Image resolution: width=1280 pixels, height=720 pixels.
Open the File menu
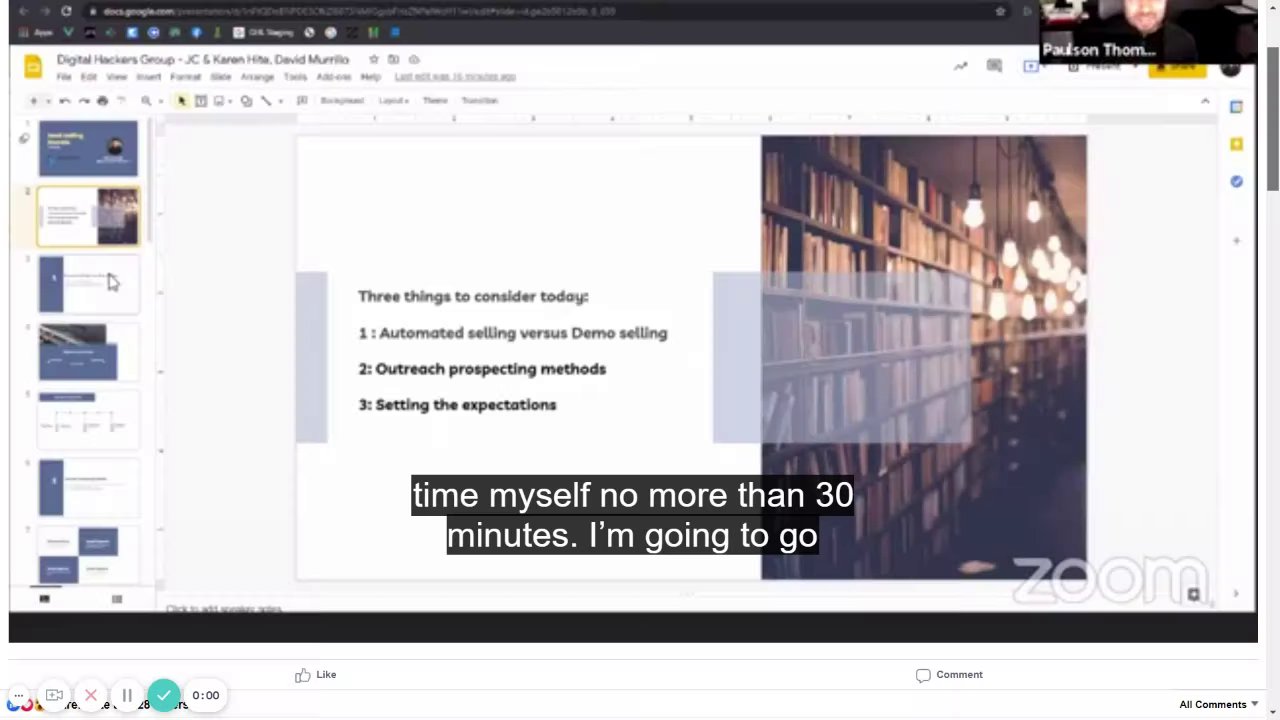tap(64, 77)
